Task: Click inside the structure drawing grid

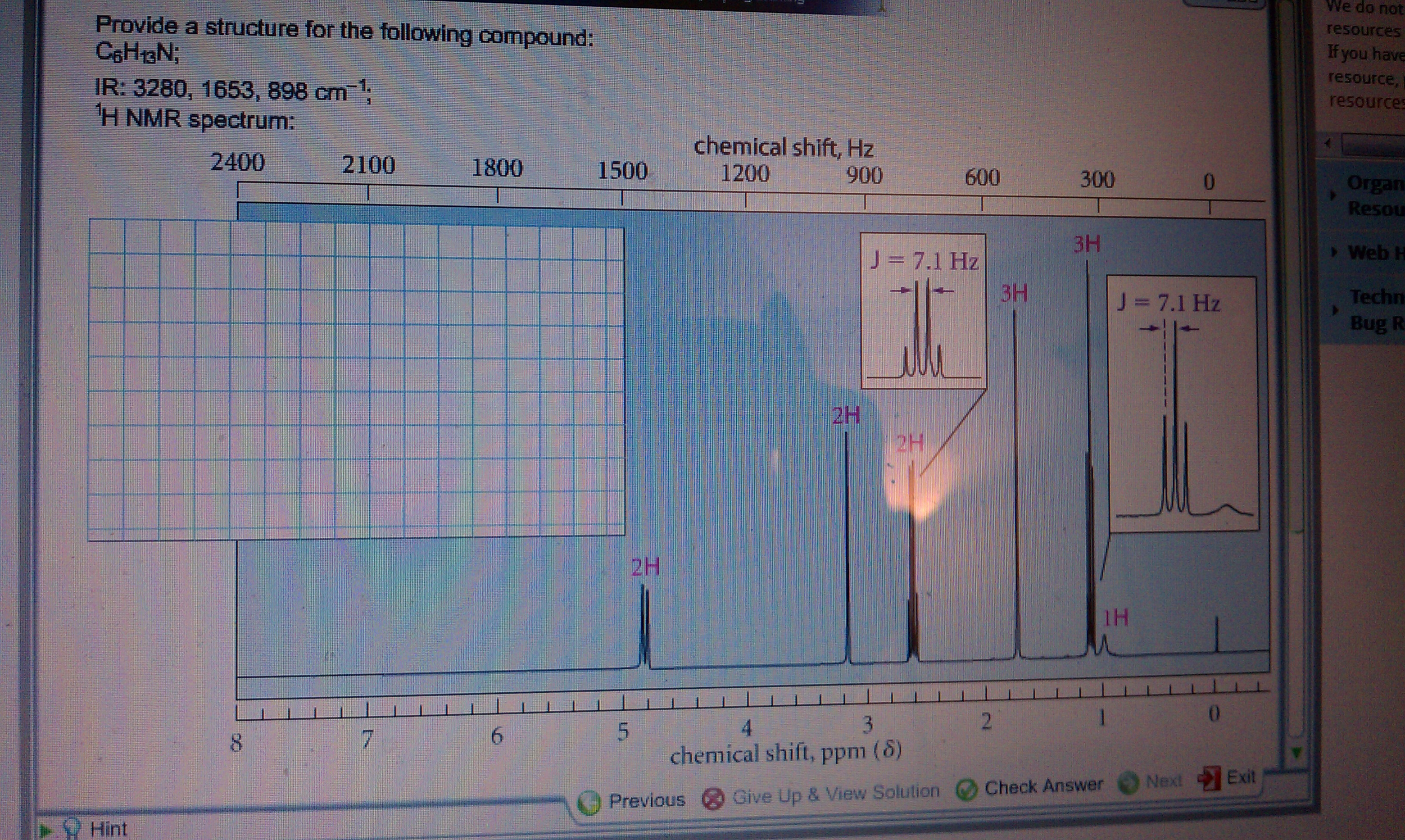Action: pyautogui.click(x=357, y=379)
